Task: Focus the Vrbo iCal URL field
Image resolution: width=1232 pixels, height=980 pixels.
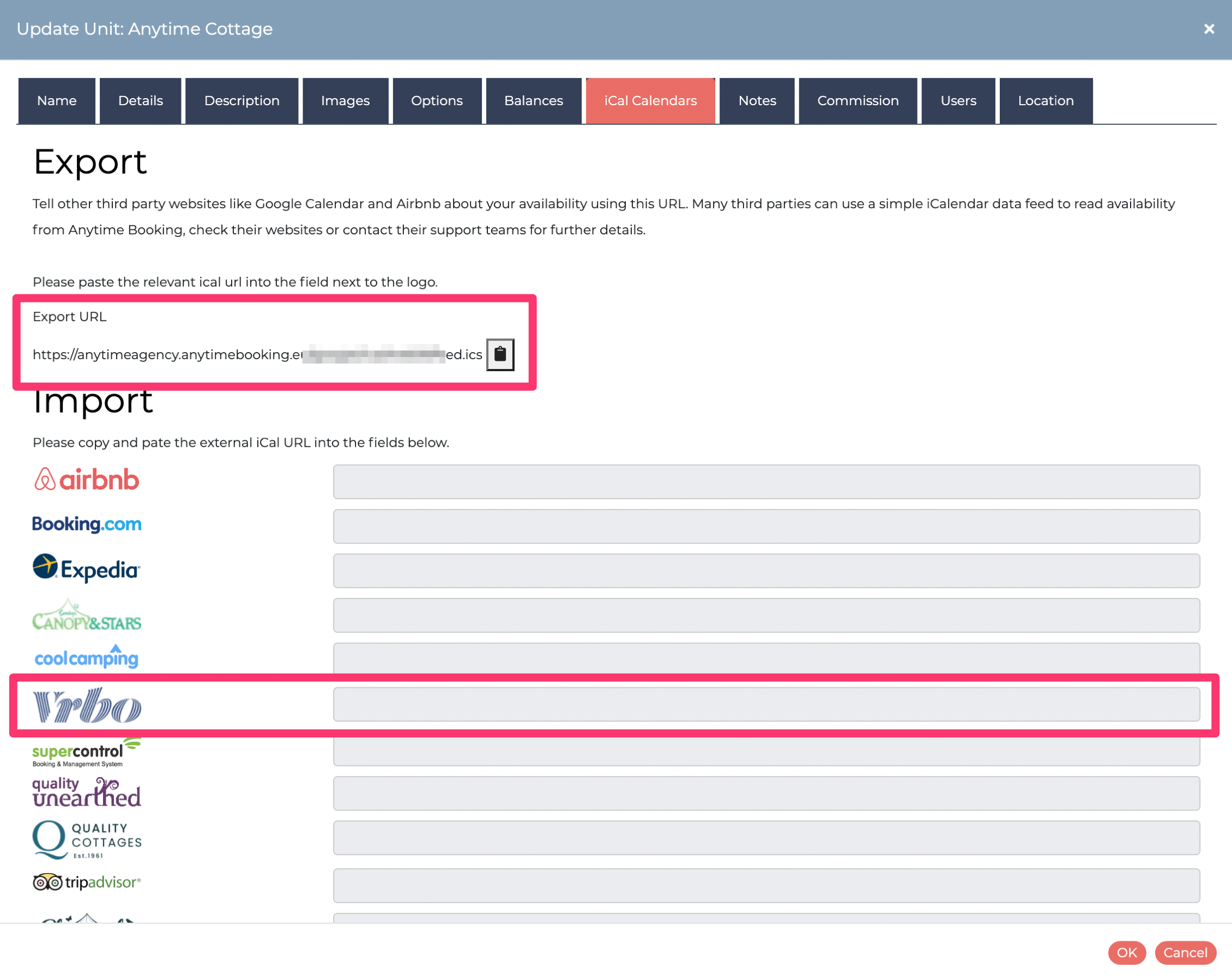Action: pyautogui.click(x=766, y=705)
